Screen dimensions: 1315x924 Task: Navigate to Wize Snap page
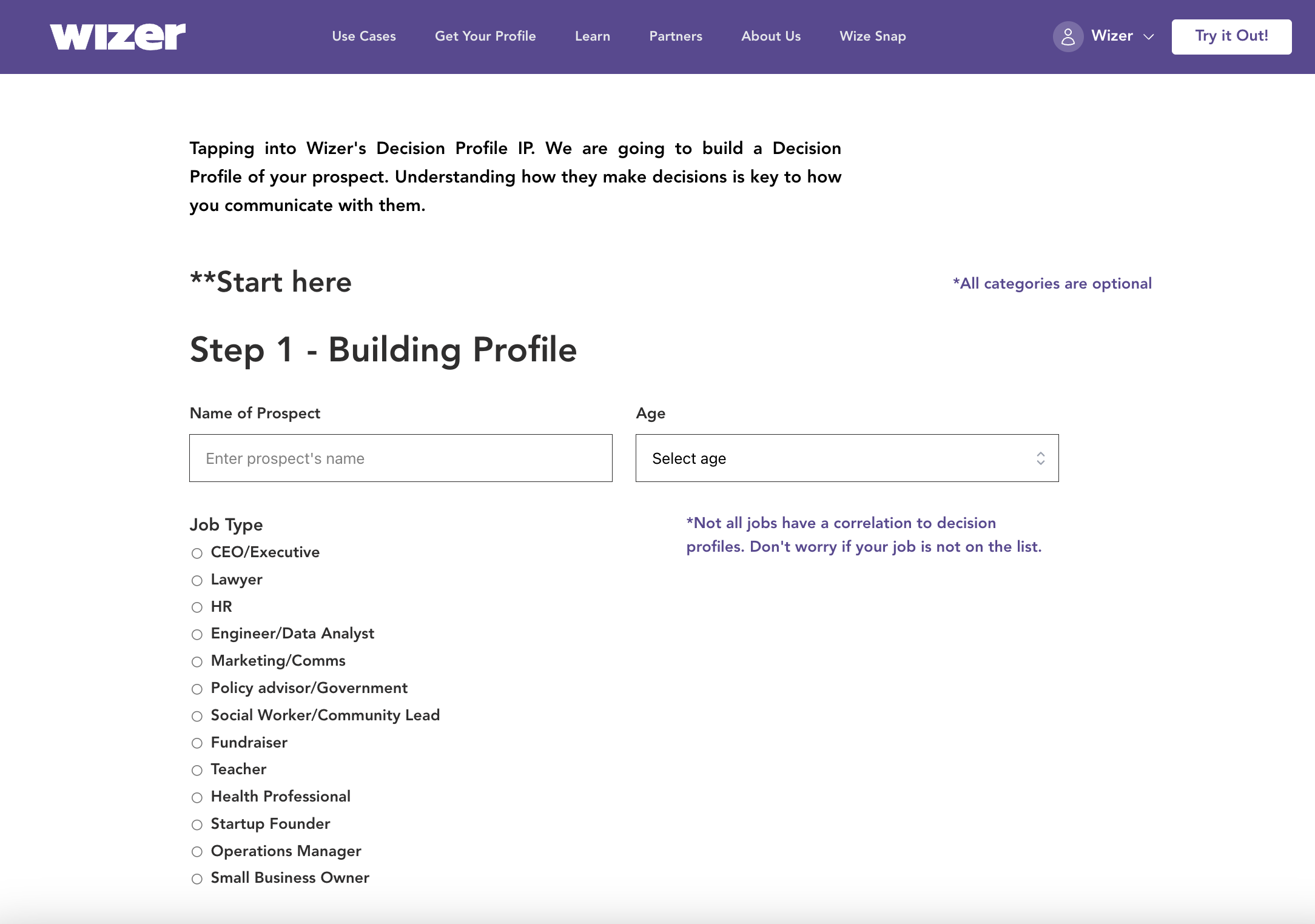click(872, 36)
